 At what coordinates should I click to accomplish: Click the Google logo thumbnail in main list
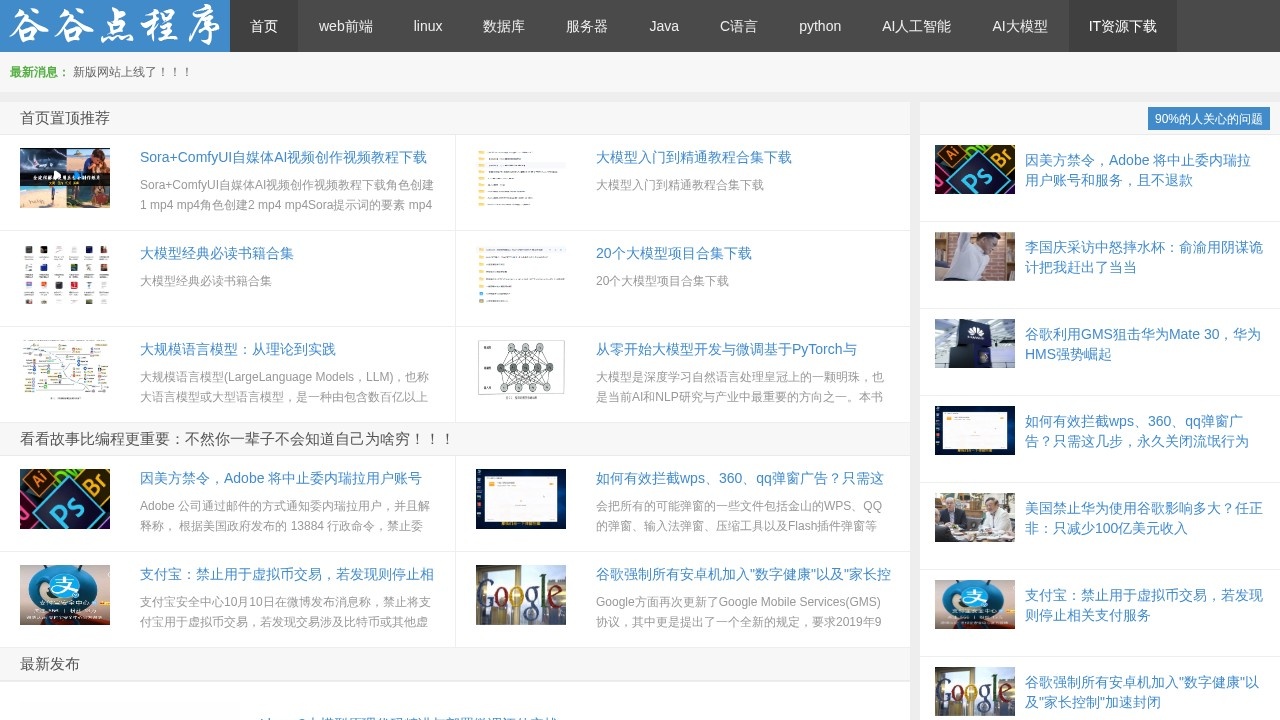[x=521, y=595]
